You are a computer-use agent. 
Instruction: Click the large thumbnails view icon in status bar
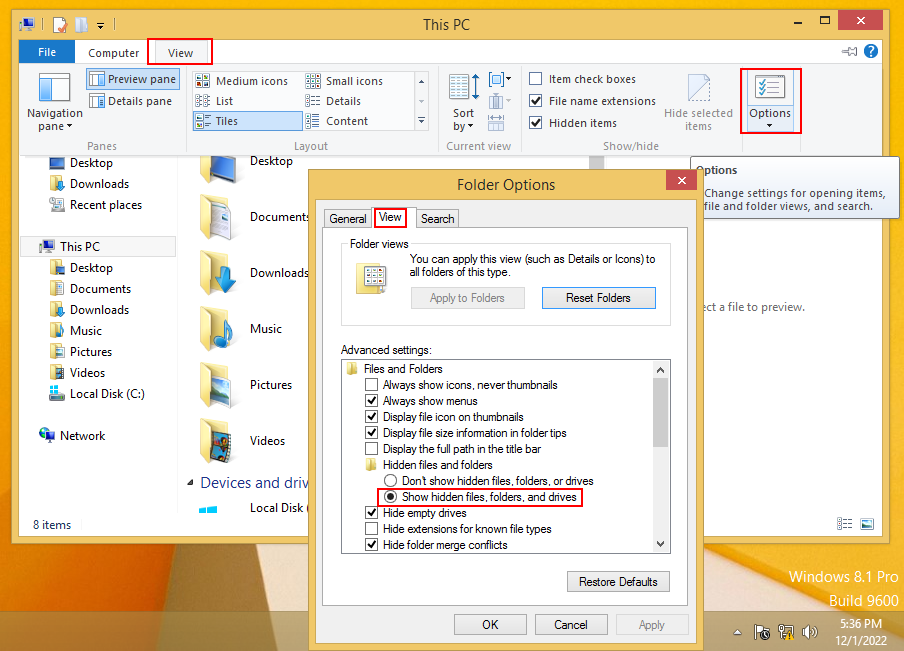click(867, 523)
